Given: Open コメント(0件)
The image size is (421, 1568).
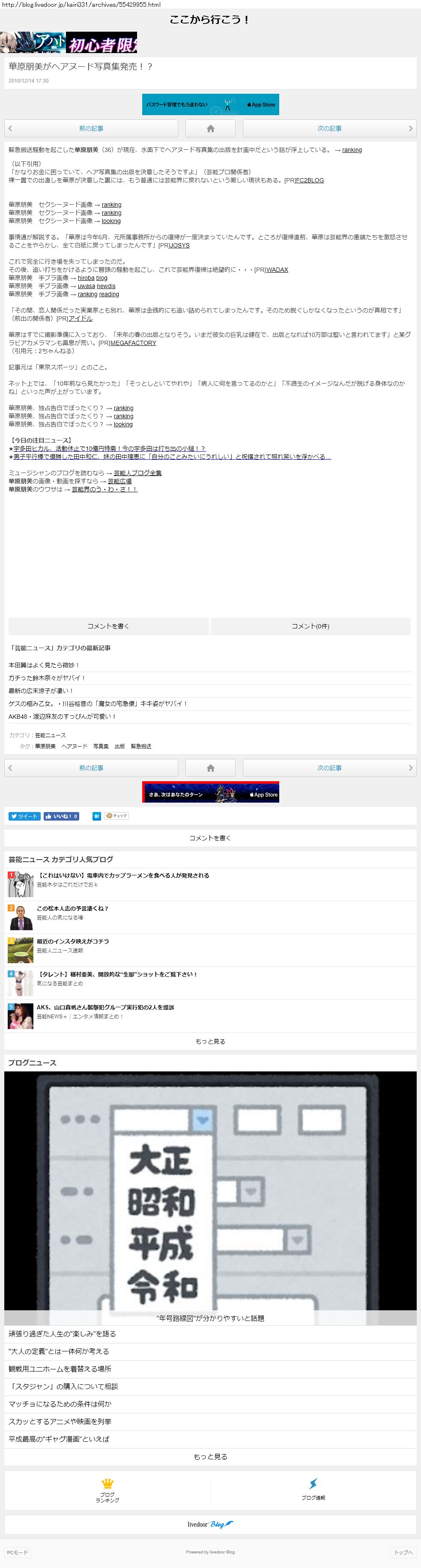Looking at the screenshot, I should click(x=310, y=626).
